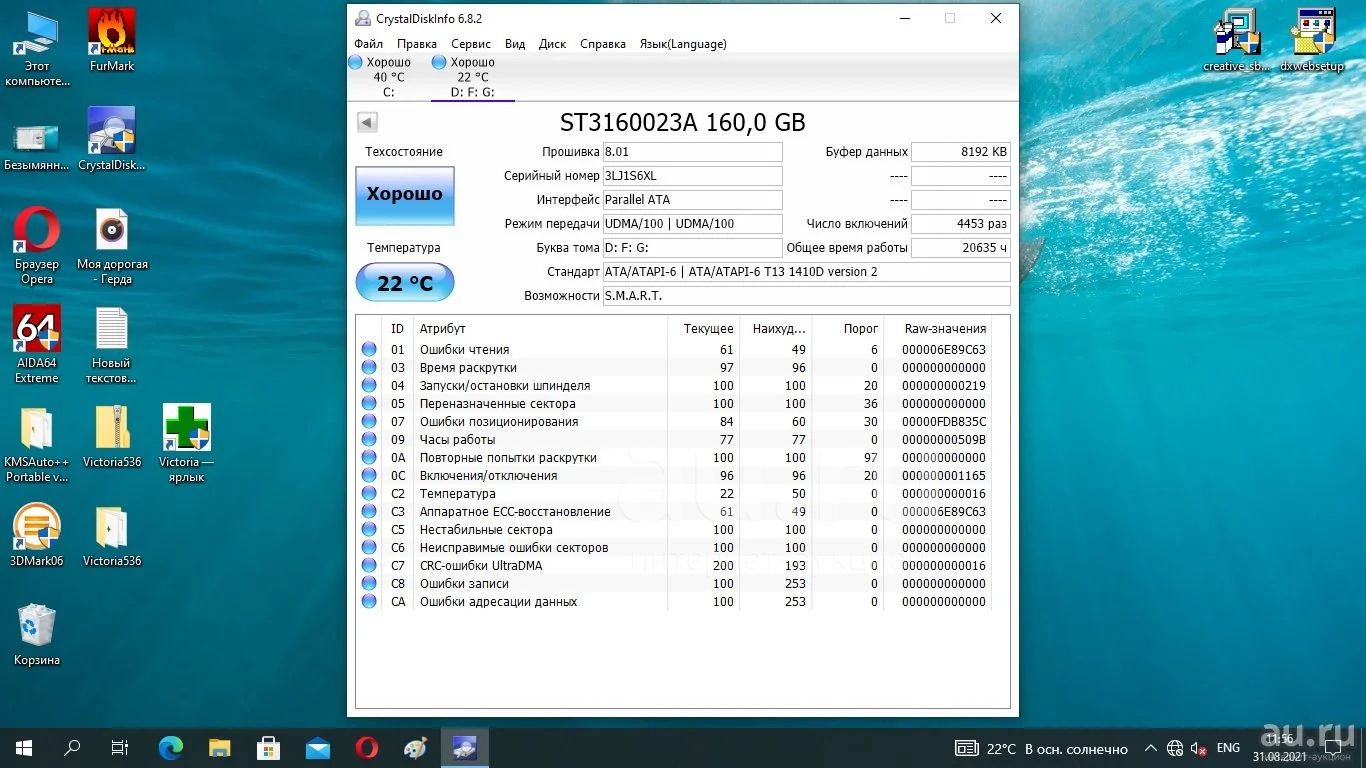Click the taskbar search magnifier icon
The image size is (1366, 768).
click(72, 747)
